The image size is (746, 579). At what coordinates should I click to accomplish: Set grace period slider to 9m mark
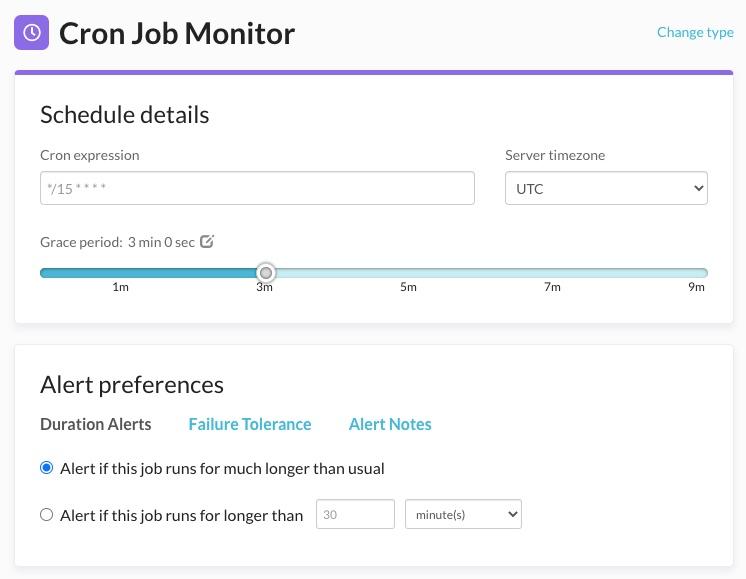click(696, 273)
